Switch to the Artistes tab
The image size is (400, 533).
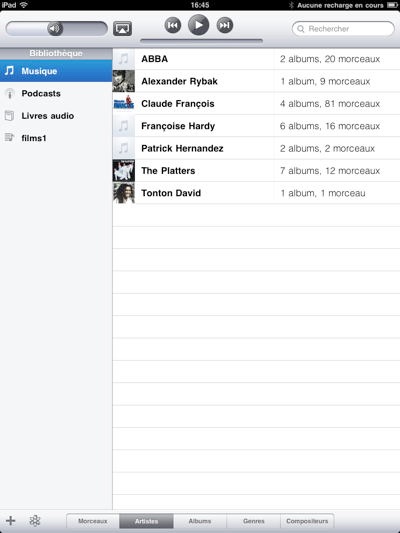(x=146, y=521)
